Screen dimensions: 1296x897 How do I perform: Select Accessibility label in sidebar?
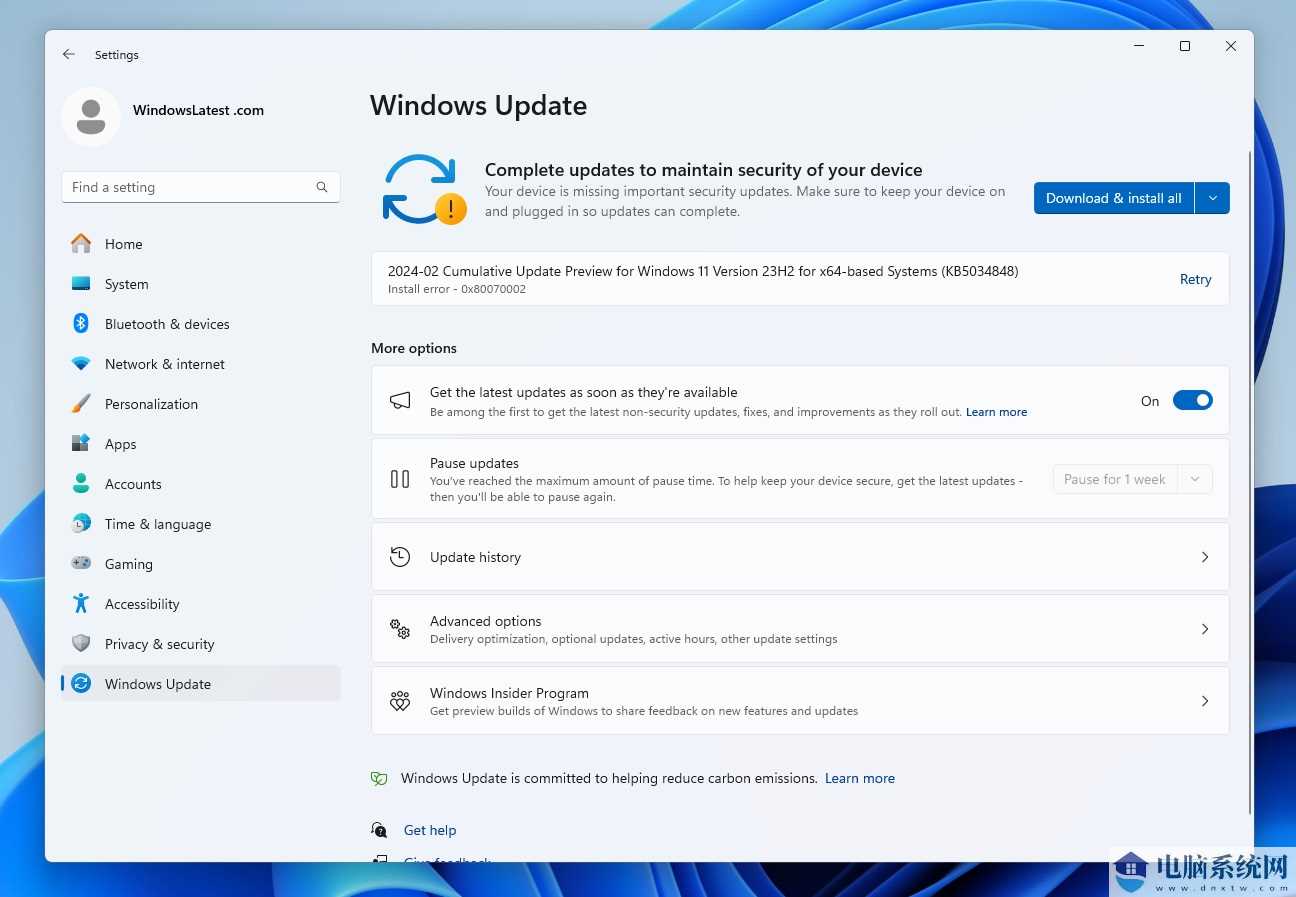[x=142, y=604]
